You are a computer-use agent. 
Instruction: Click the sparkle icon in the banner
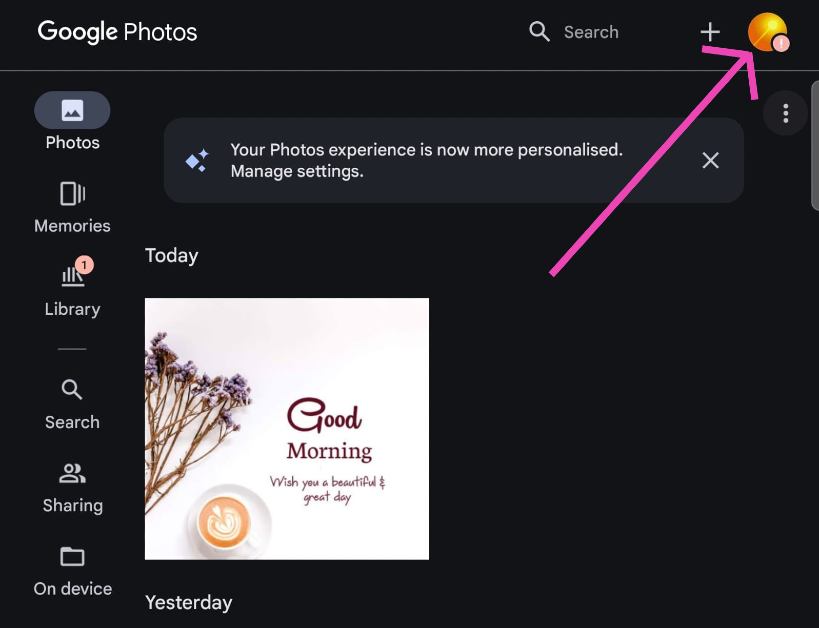[x=197, y=160]
